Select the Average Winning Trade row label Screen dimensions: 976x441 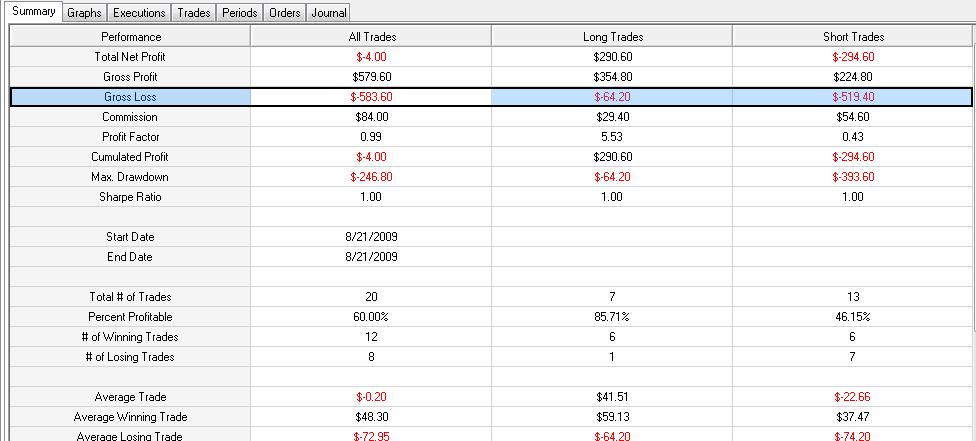130,417
